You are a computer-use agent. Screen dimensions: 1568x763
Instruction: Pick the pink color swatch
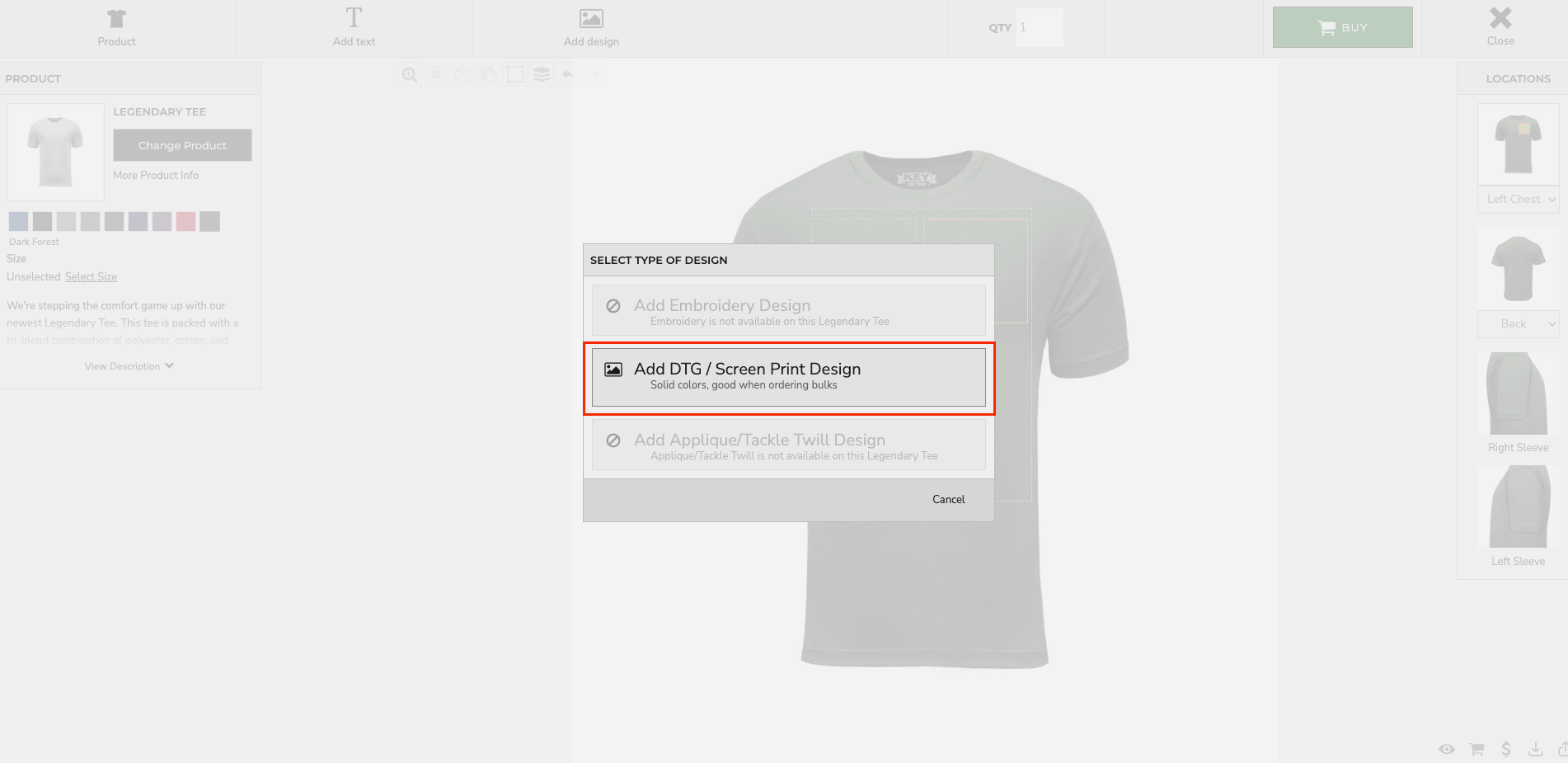185,221
